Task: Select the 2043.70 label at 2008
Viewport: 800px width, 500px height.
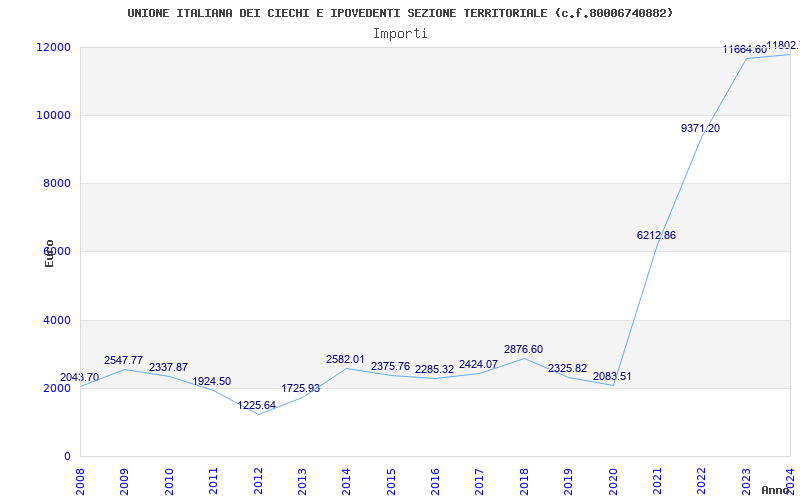Action: pyautogui.click(x=79, y=377)
